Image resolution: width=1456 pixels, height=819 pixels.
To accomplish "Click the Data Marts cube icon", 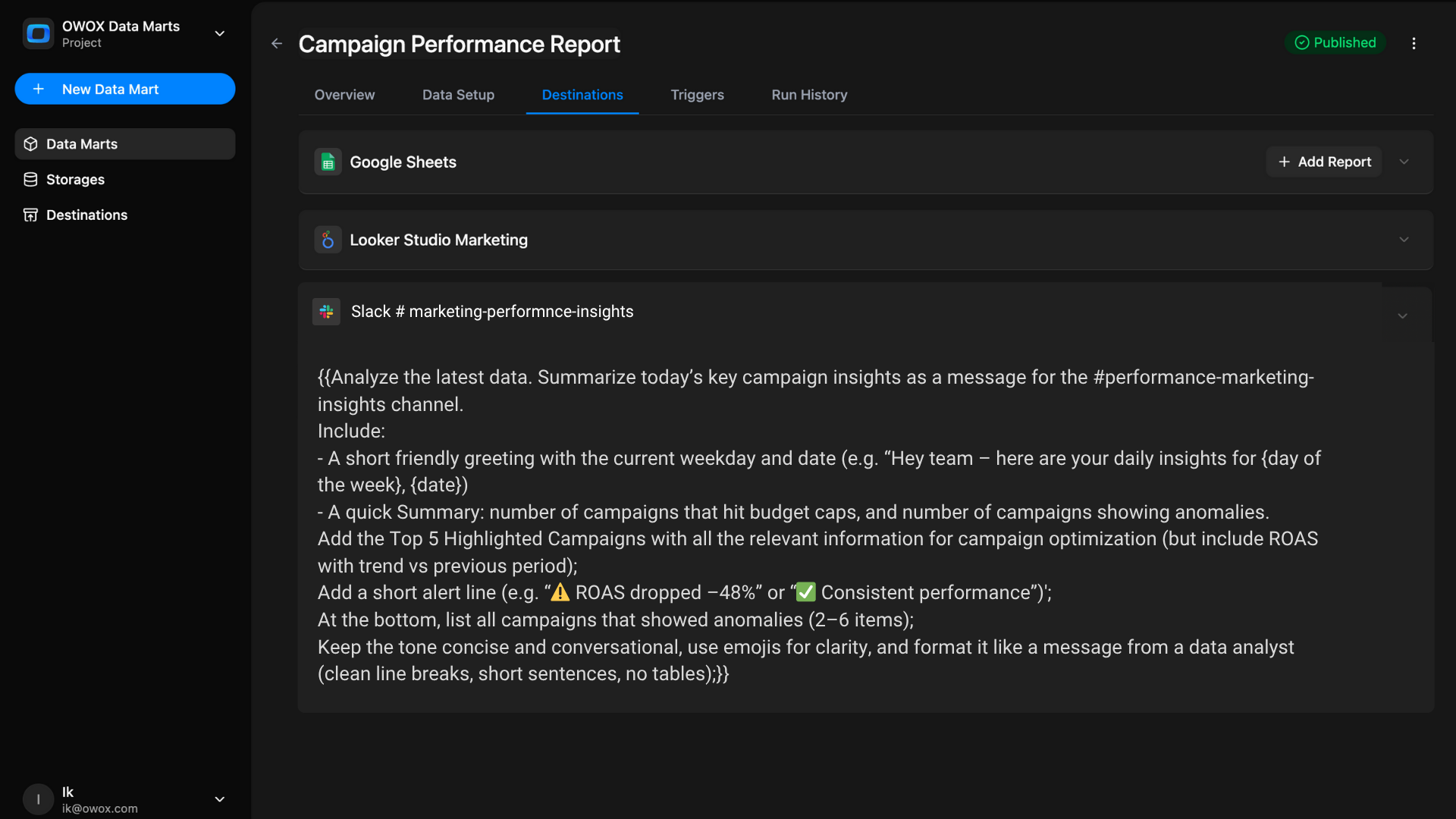I will [x=30, y=144].
